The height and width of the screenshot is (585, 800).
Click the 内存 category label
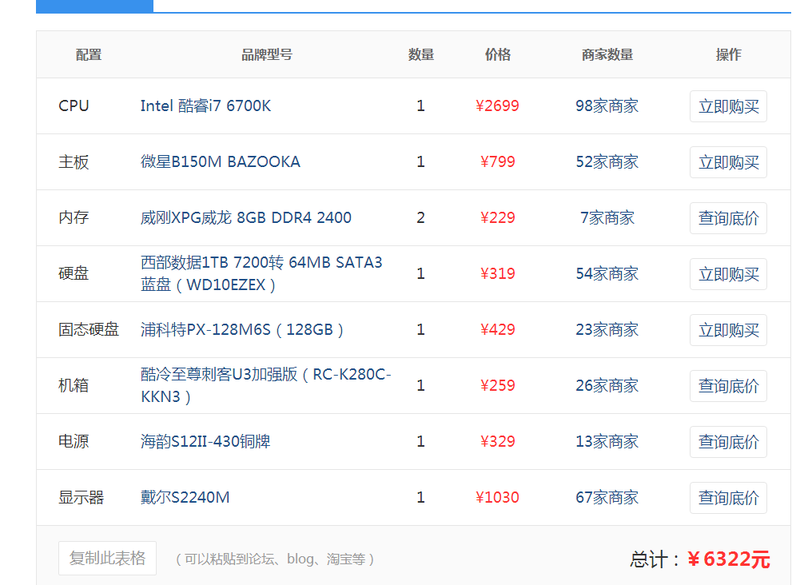(x=73, y=218)
